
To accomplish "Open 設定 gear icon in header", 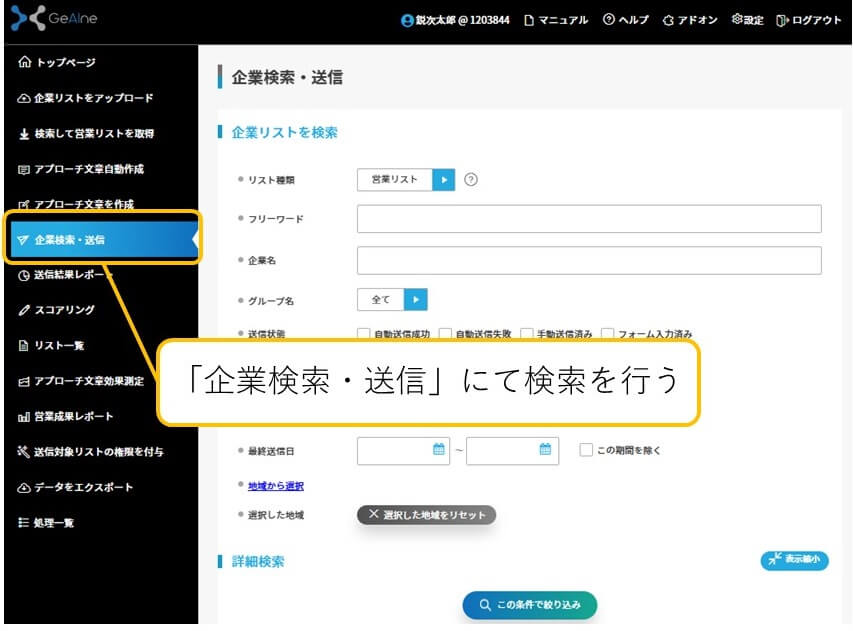I will tap(737, 20).
